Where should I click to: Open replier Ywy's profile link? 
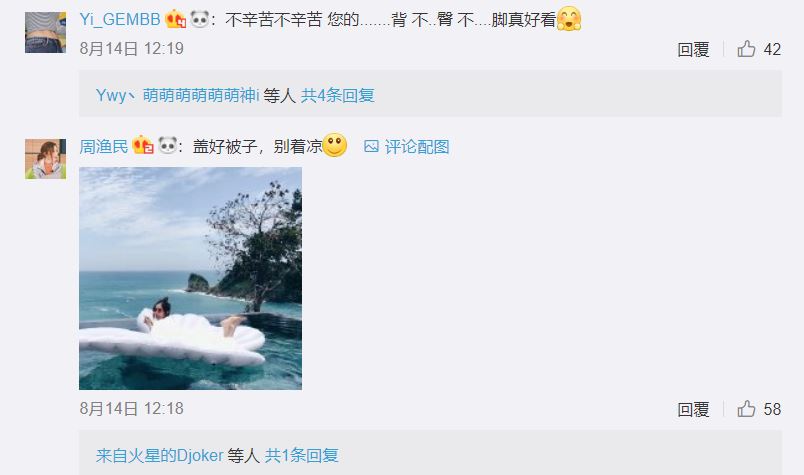pos(111,95)
